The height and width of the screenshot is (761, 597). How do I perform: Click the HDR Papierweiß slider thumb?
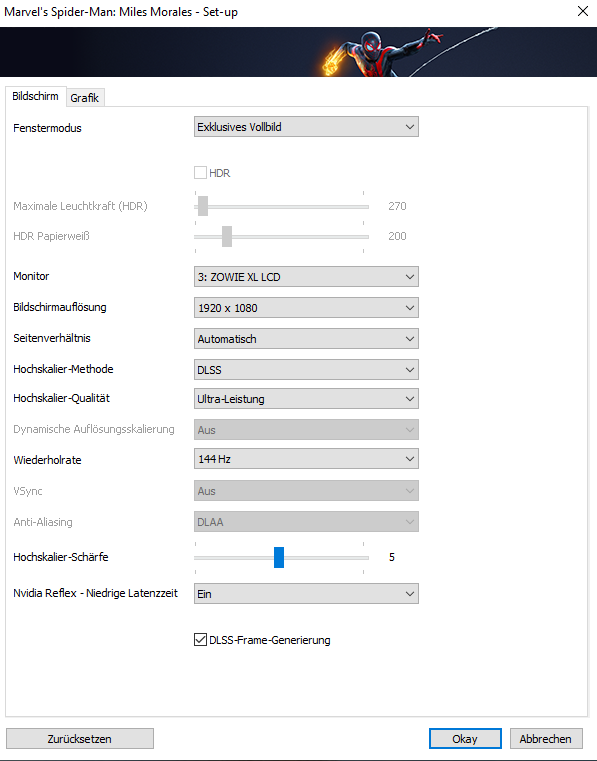(x=227, y=236)
